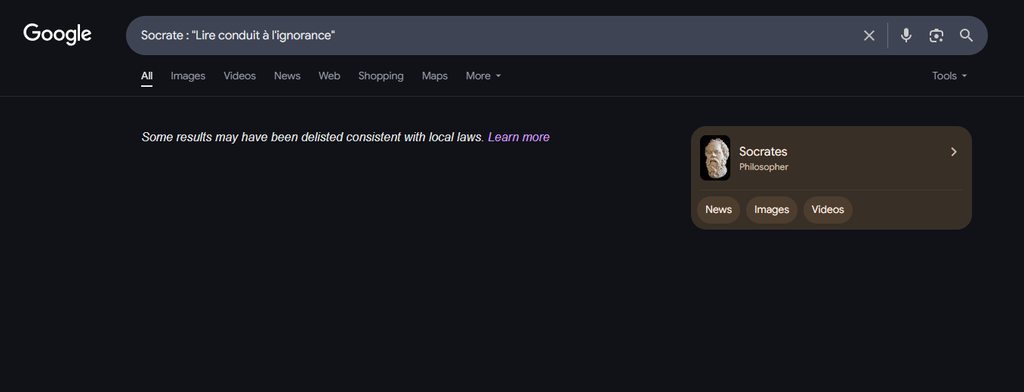Submit search with magnifying glass icon
Image resolution: width=1024 pixels, height=392 pixels.
(967, 35)
